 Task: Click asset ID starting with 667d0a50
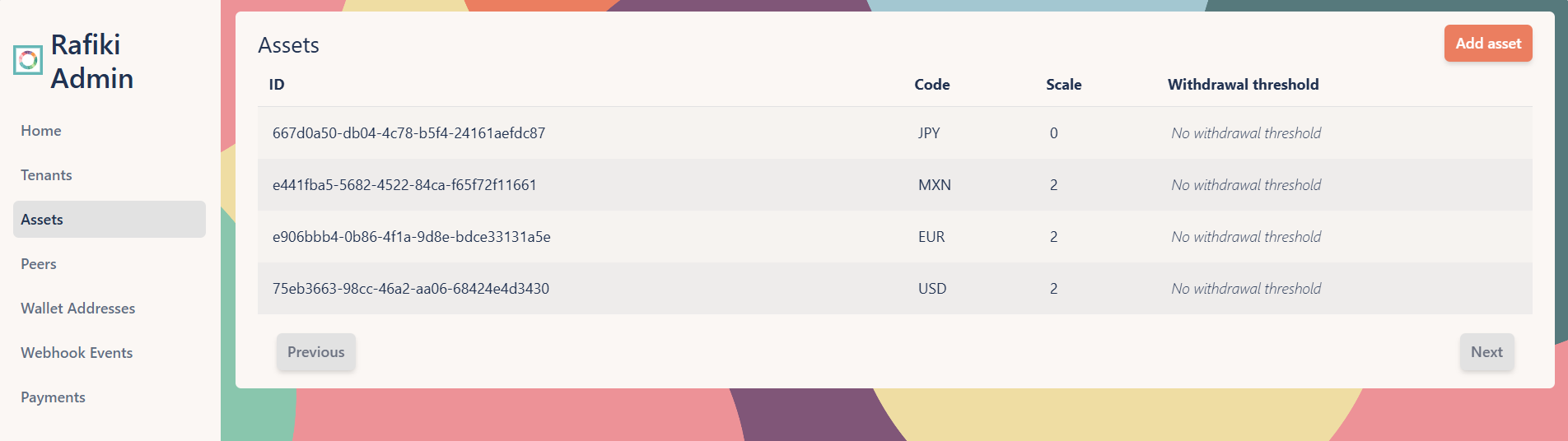coord(408,133)
